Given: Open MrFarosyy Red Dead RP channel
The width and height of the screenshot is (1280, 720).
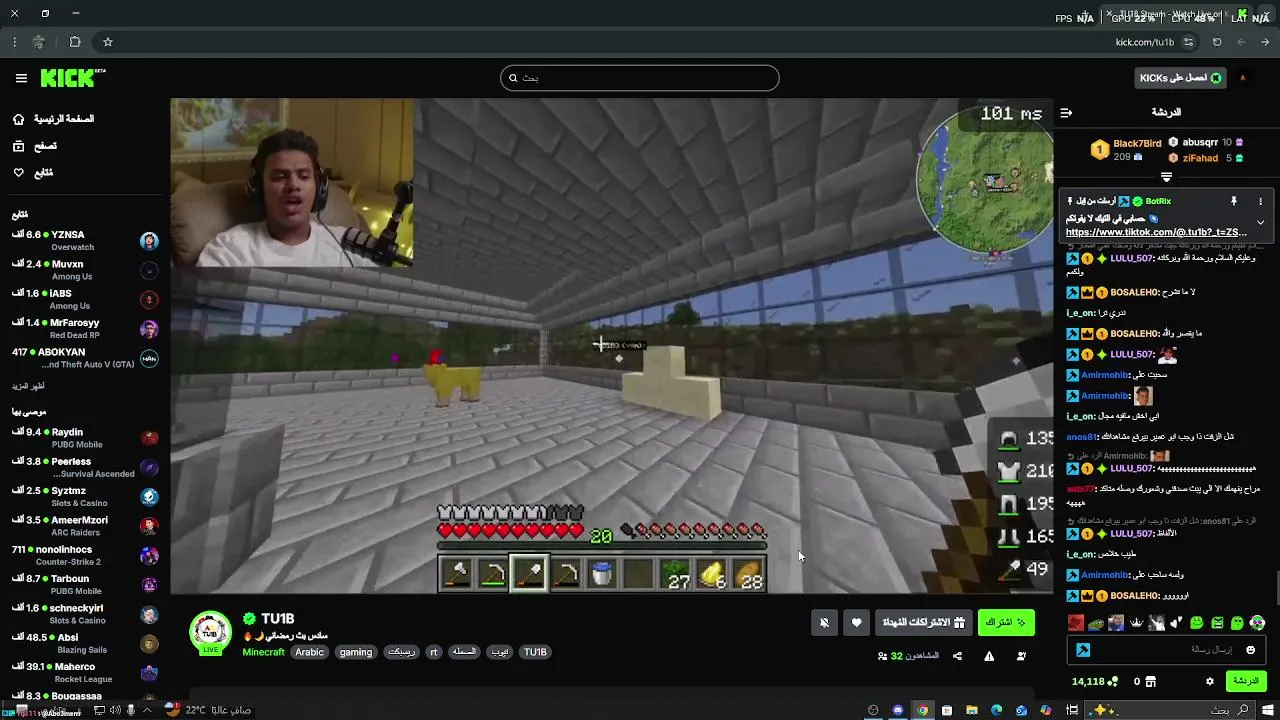Looking at the screenshot, I should click(x=85, y=329).
